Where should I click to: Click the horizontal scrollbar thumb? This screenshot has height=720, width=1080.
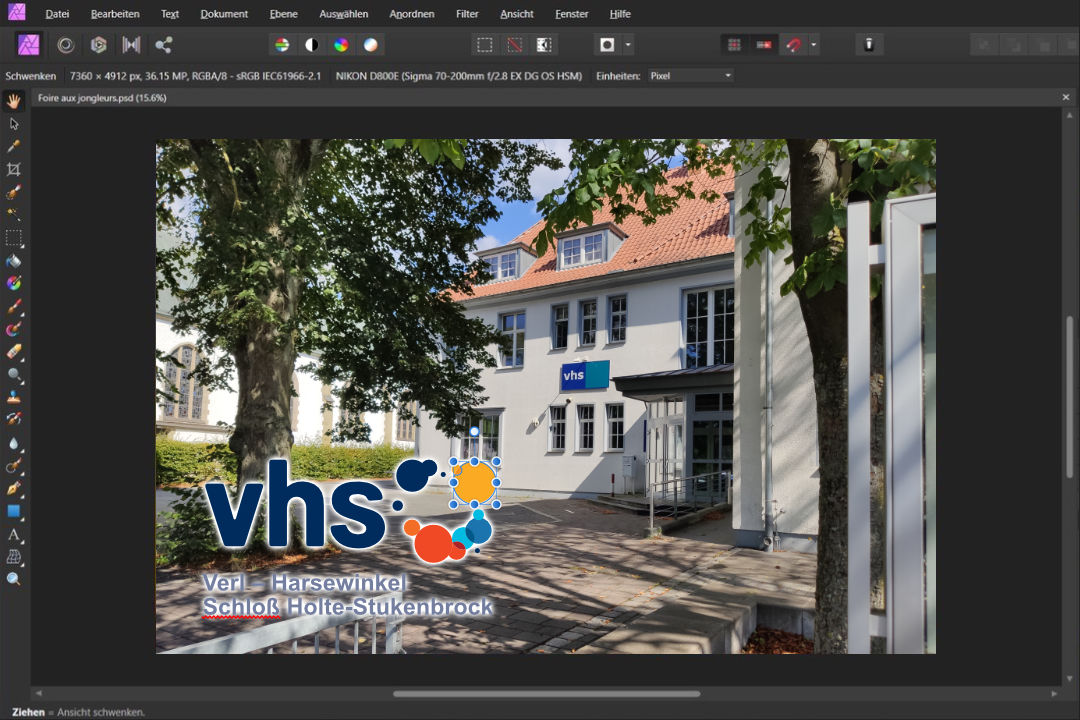tap(546, 694)
